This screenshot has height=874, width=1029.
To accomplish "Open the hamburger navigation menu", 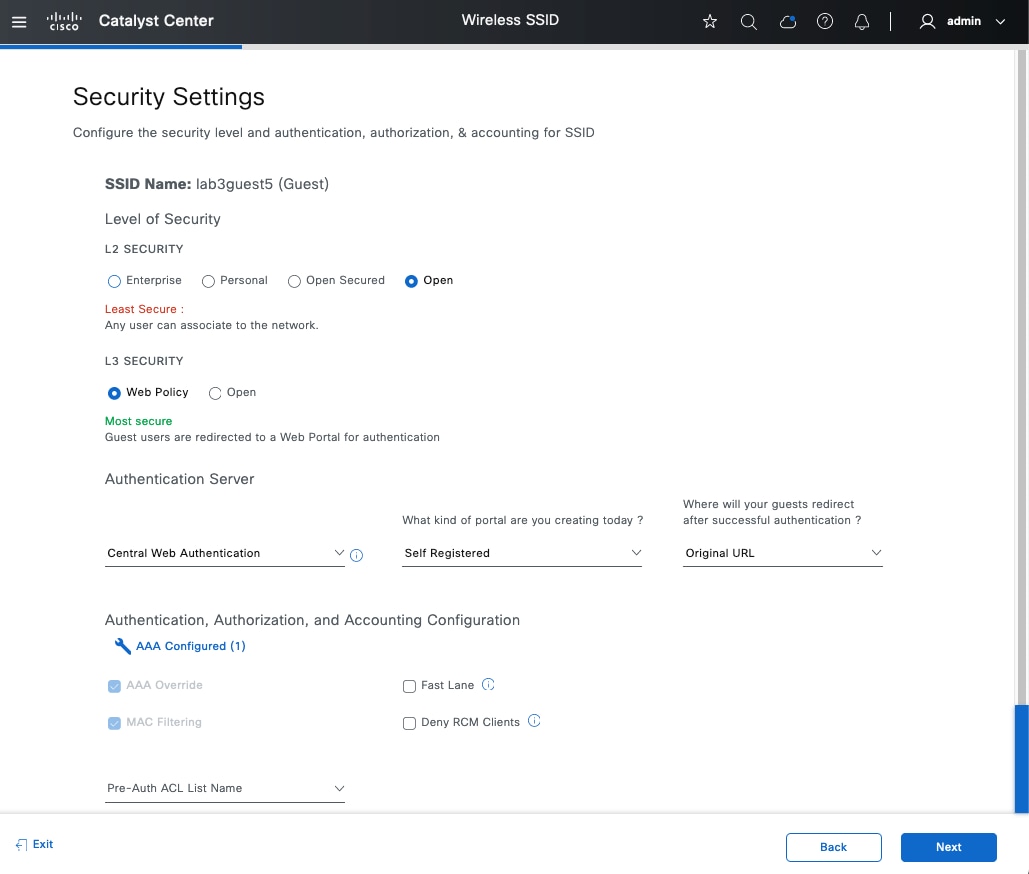I will [x=19, y=21].
